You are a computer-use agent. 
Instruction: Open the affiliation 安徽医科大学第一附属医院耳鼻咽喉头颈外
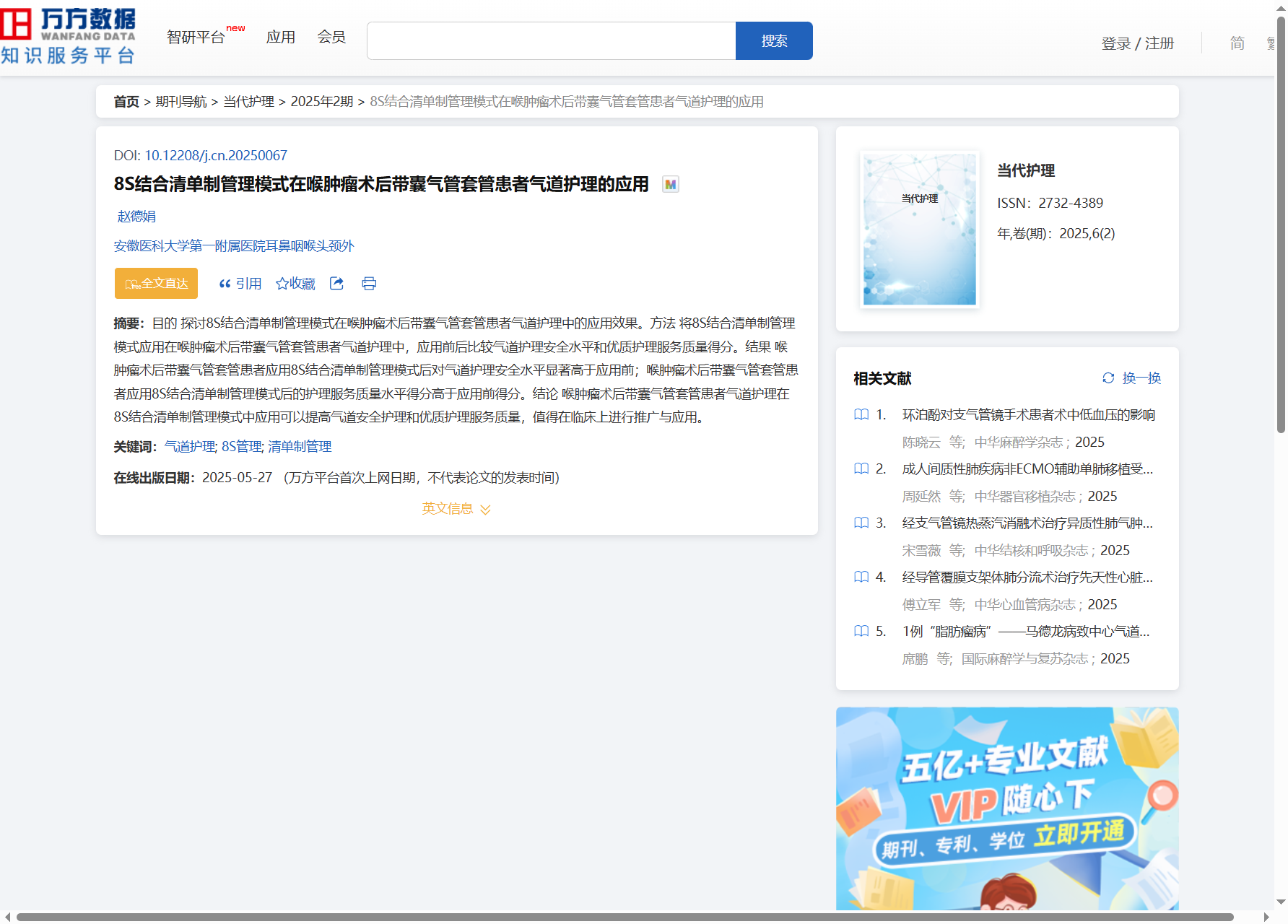pos(234,246)
